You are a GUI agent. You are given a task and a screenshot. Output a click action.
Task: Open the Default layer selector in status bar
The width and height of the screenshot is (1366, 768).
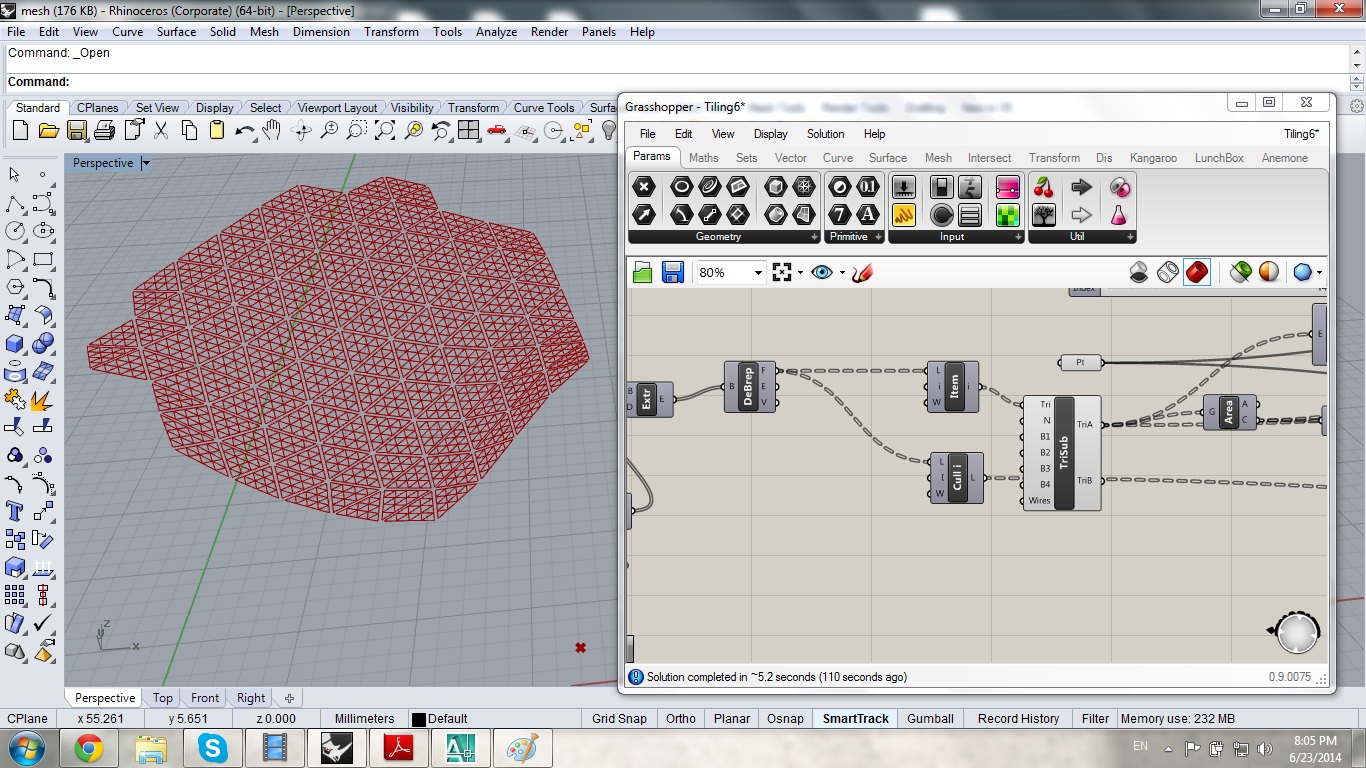point(440,718)
